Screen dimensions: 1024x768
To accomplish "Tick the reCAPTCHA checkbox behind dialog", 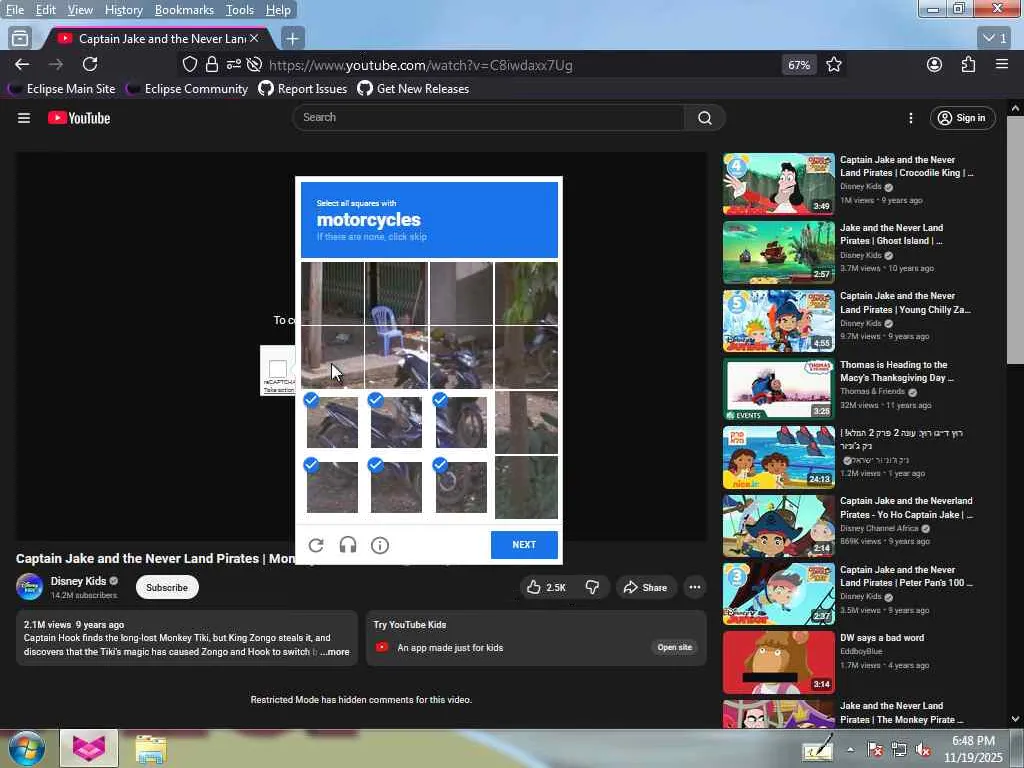I will click(278, 369).
